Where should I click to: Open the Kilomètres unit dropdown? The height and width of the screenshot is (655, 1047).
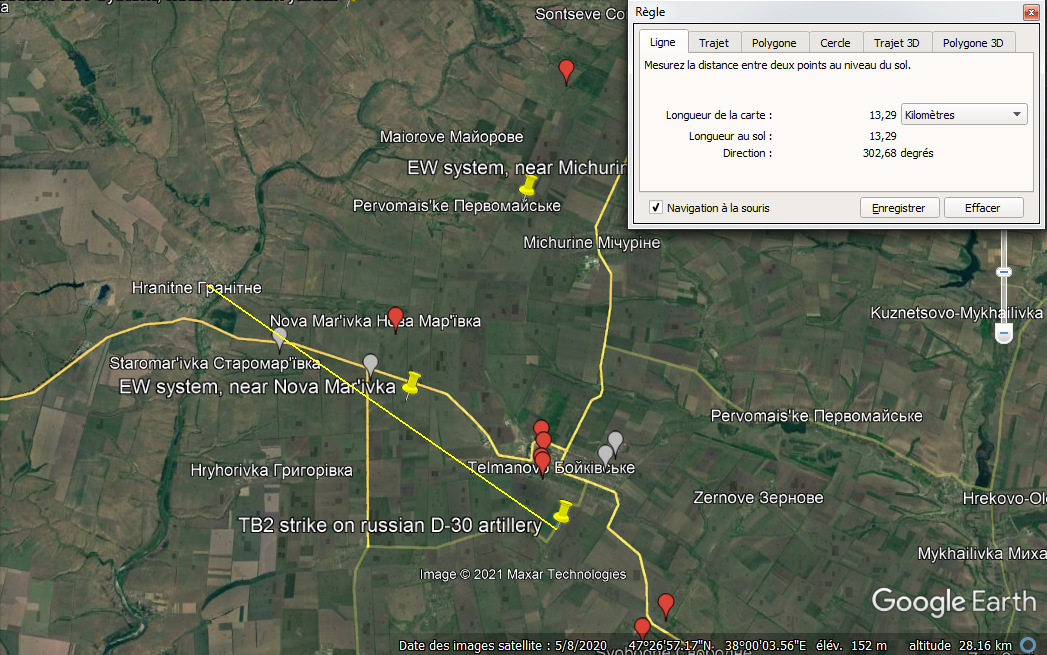click(x=964, y=115)
